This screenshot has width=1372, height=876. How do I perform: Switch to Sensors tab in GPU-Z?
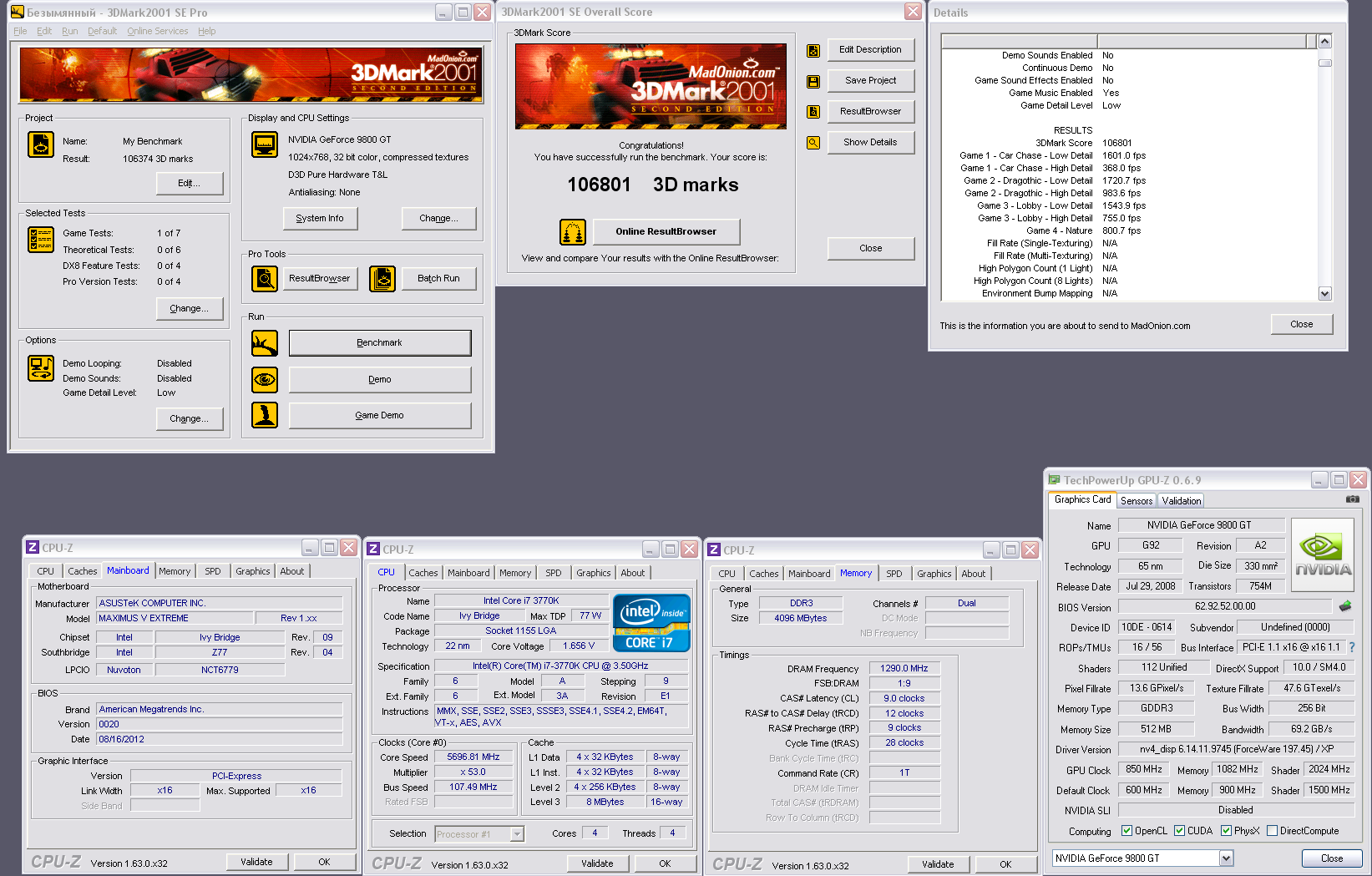[x=1137, y=501]
